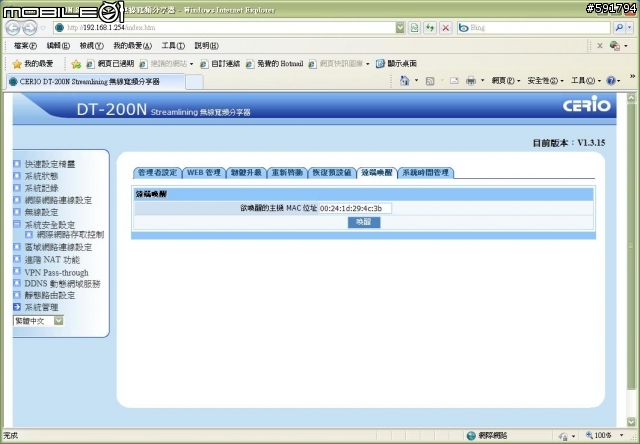Viewport: 640px width, 444px height.
Task: Open the 100% zoom level dropdown
Action: click(622, 435)
